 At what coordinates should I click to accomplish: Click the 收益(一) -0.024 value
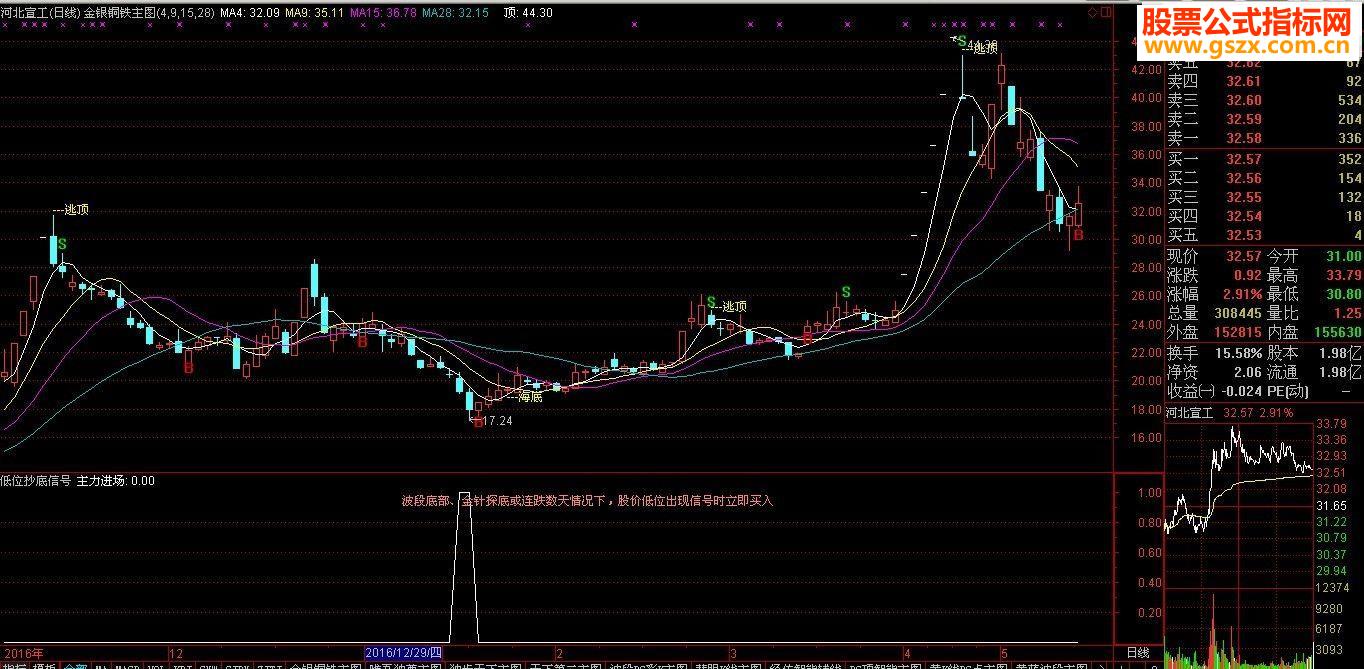click(1241, 391)
